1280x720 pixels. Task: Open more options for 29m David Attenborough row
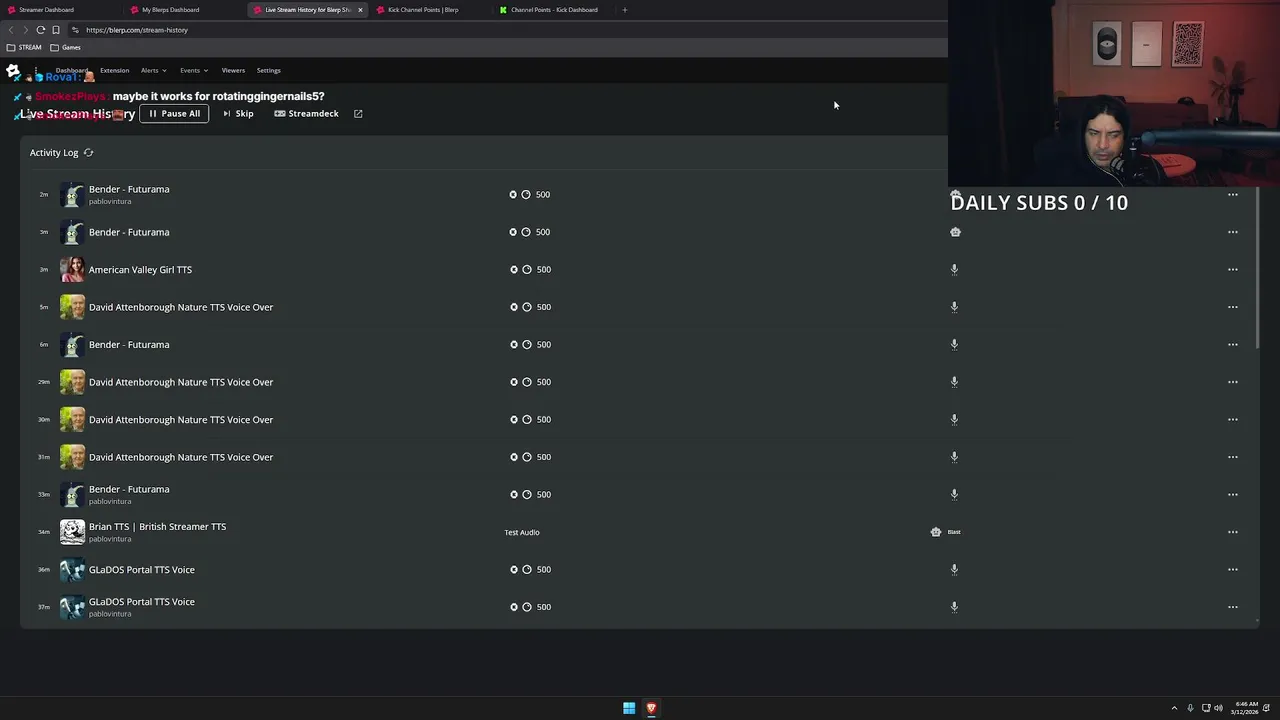pyautogui.click(x=1233, y=382)
